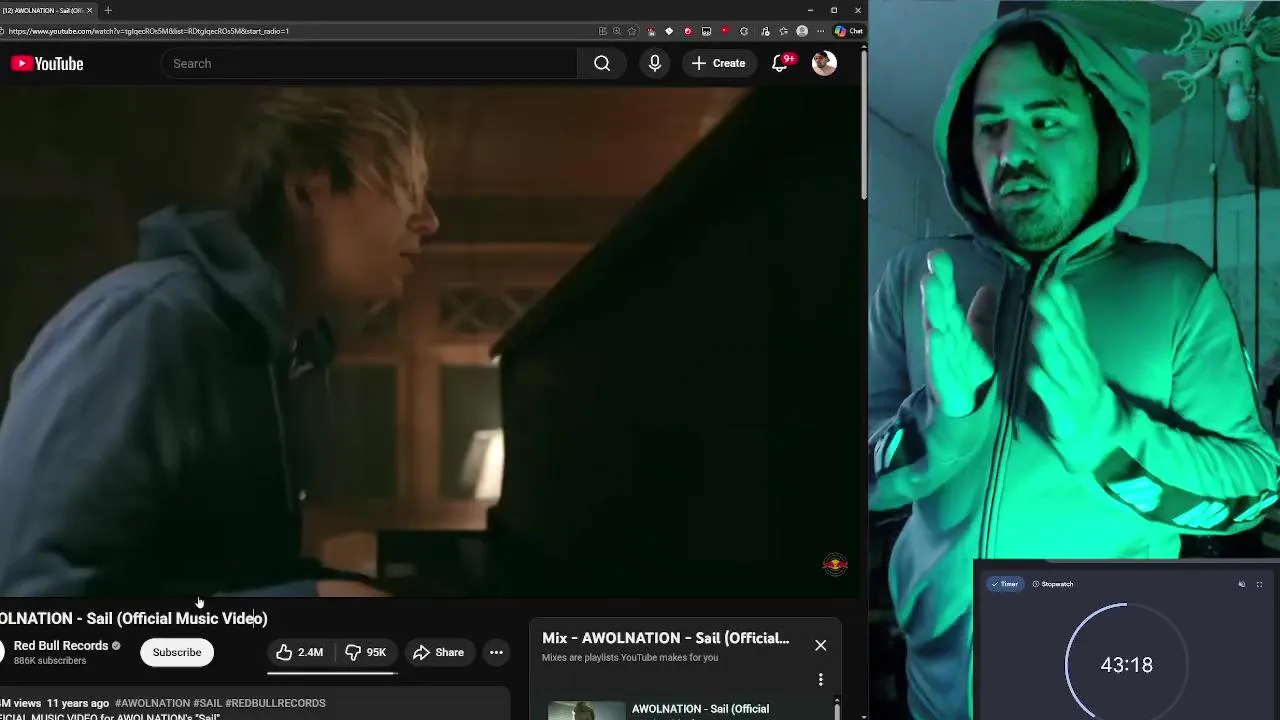Mute the timer widget sound icon
This screenshot has width=1280, height=720.
coord(1242,584)
